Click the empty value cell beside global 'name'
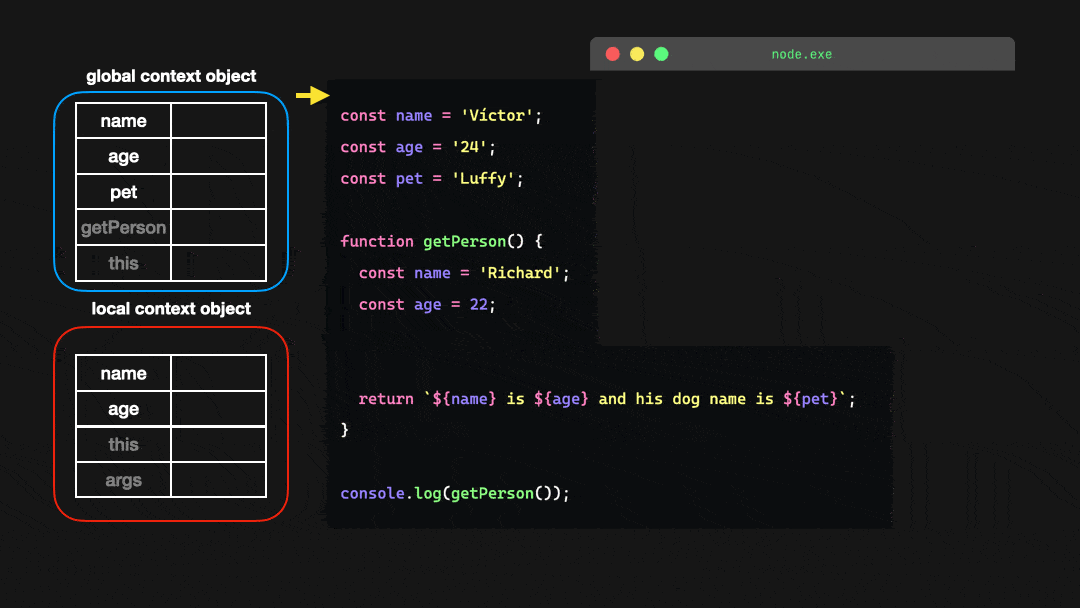Image resolution: width=1080 pixels, height=608 pixels. [x=218, y=120]
